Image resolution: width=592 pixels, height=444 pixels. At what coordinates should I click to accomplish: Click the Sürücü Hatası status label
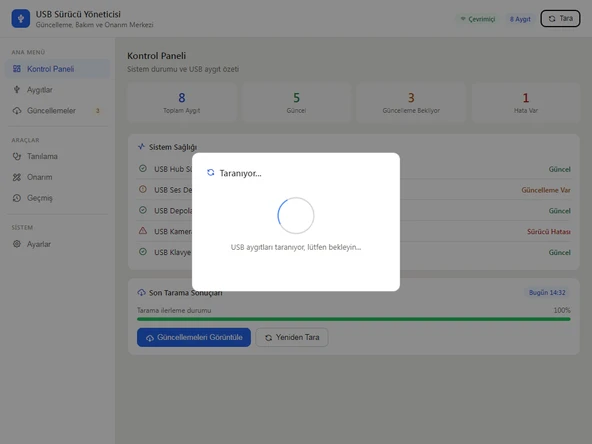click(549, 231)
